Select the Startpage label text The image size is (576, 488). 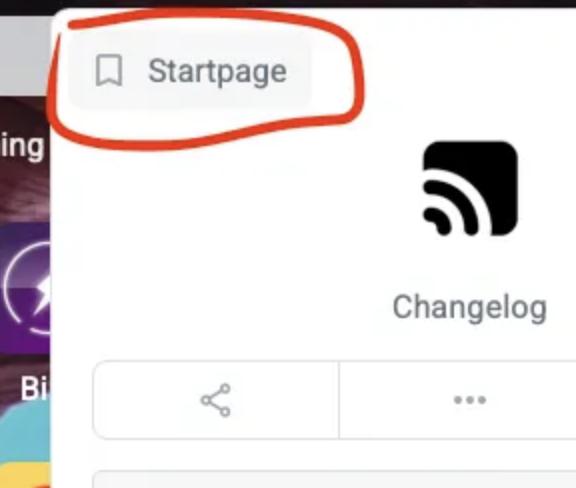[217, 72]
